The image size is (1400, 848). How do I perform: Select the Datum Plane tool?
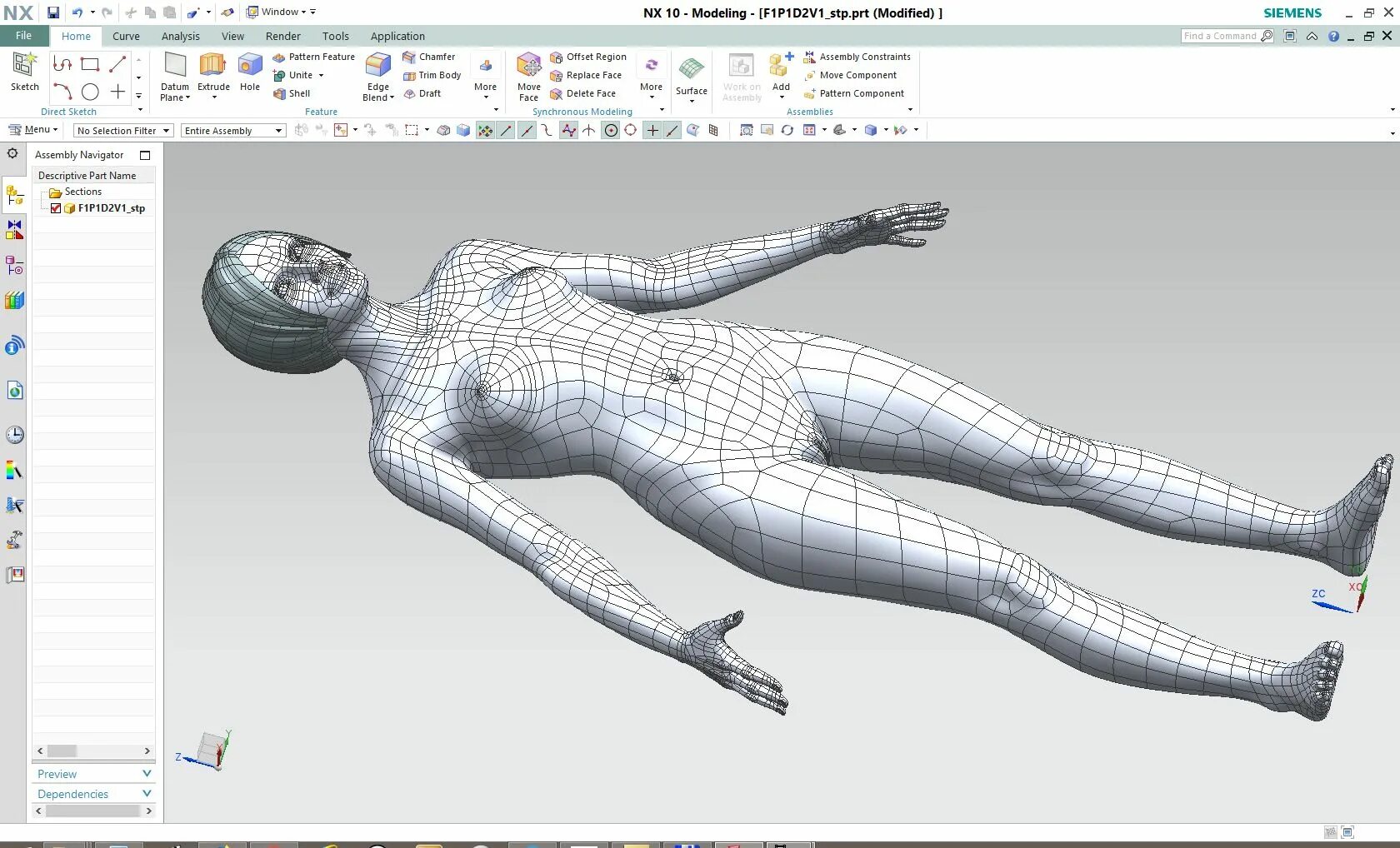pos(175,77)
